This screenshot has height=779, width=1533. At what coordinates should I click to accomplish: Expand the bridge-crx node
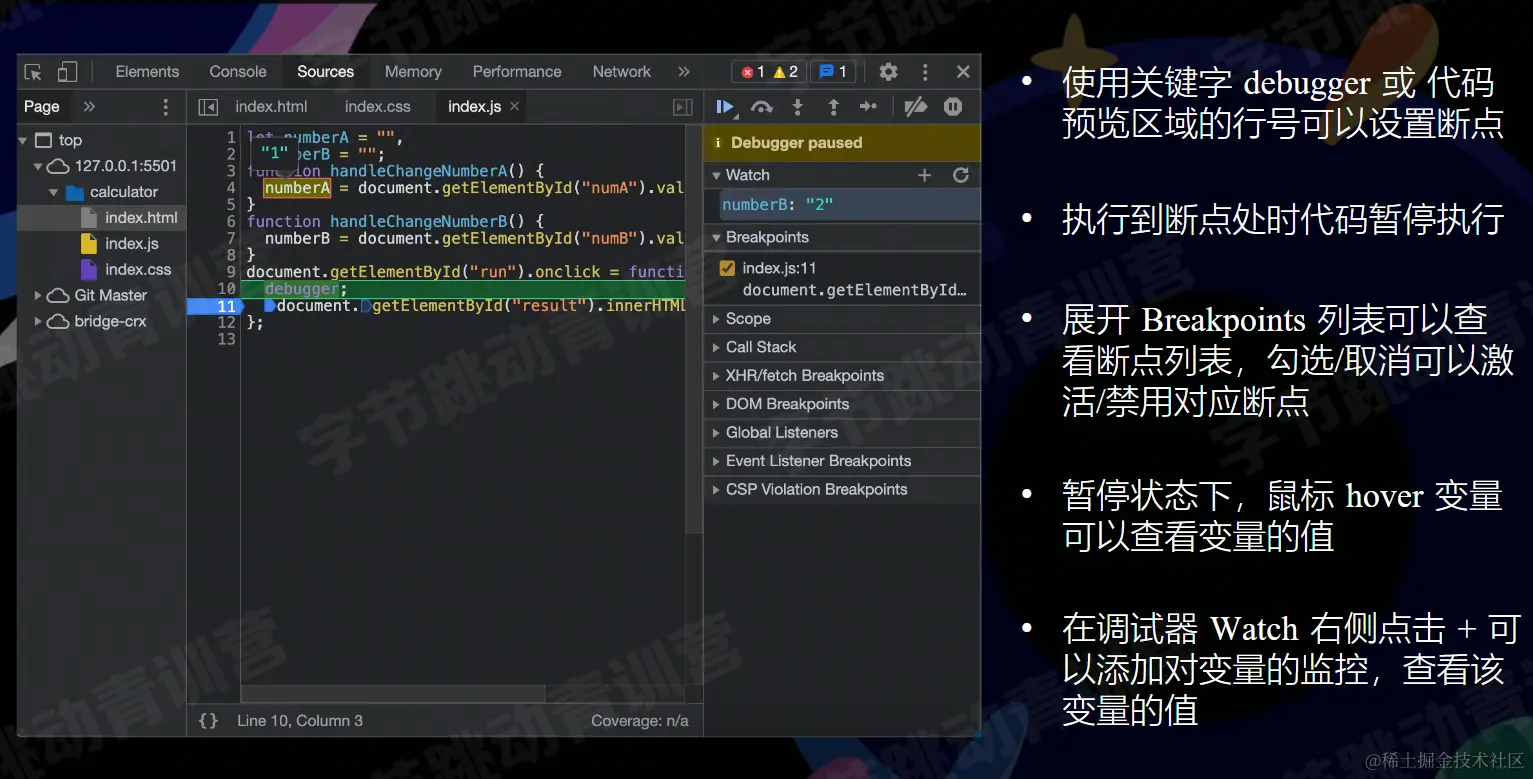pyautogui.click(x=39, y=322)
